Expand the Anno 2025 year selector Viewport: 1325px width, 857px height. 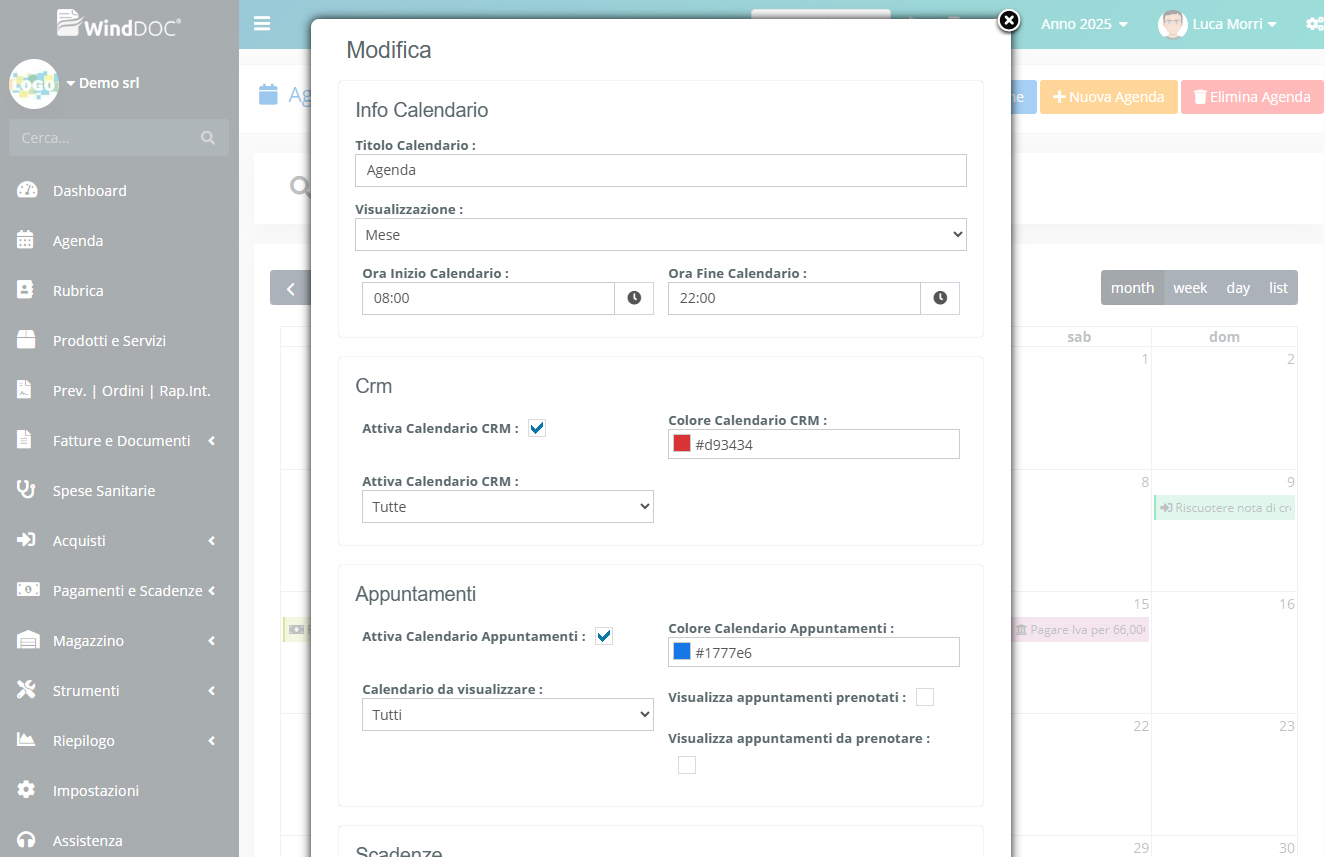pyautogui.click(x=1084, y=23)
